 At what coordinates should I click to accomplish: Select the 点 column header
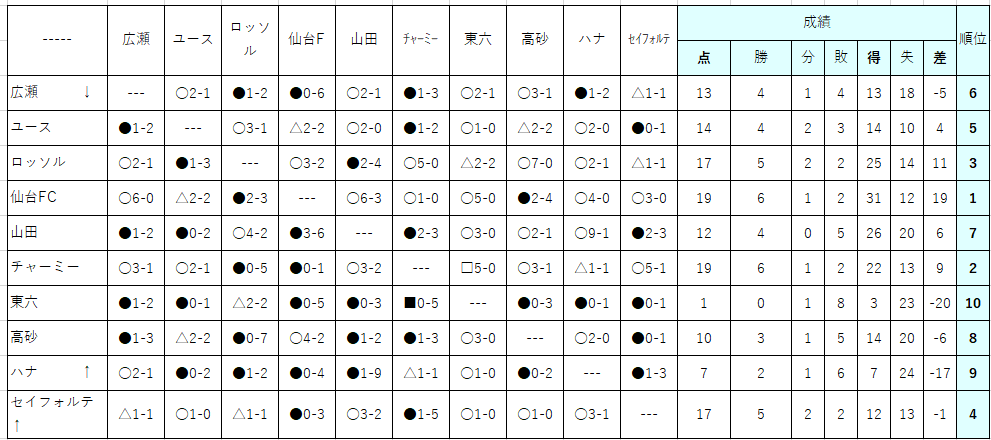[703, 58]
